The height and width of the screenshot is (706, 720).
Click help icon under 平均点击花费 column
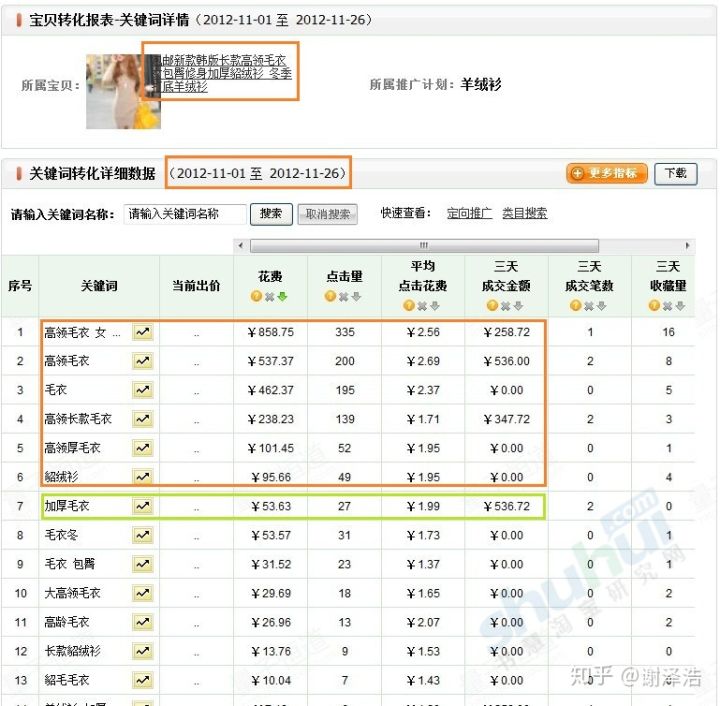pyautogui.click(x=408, y=306)
